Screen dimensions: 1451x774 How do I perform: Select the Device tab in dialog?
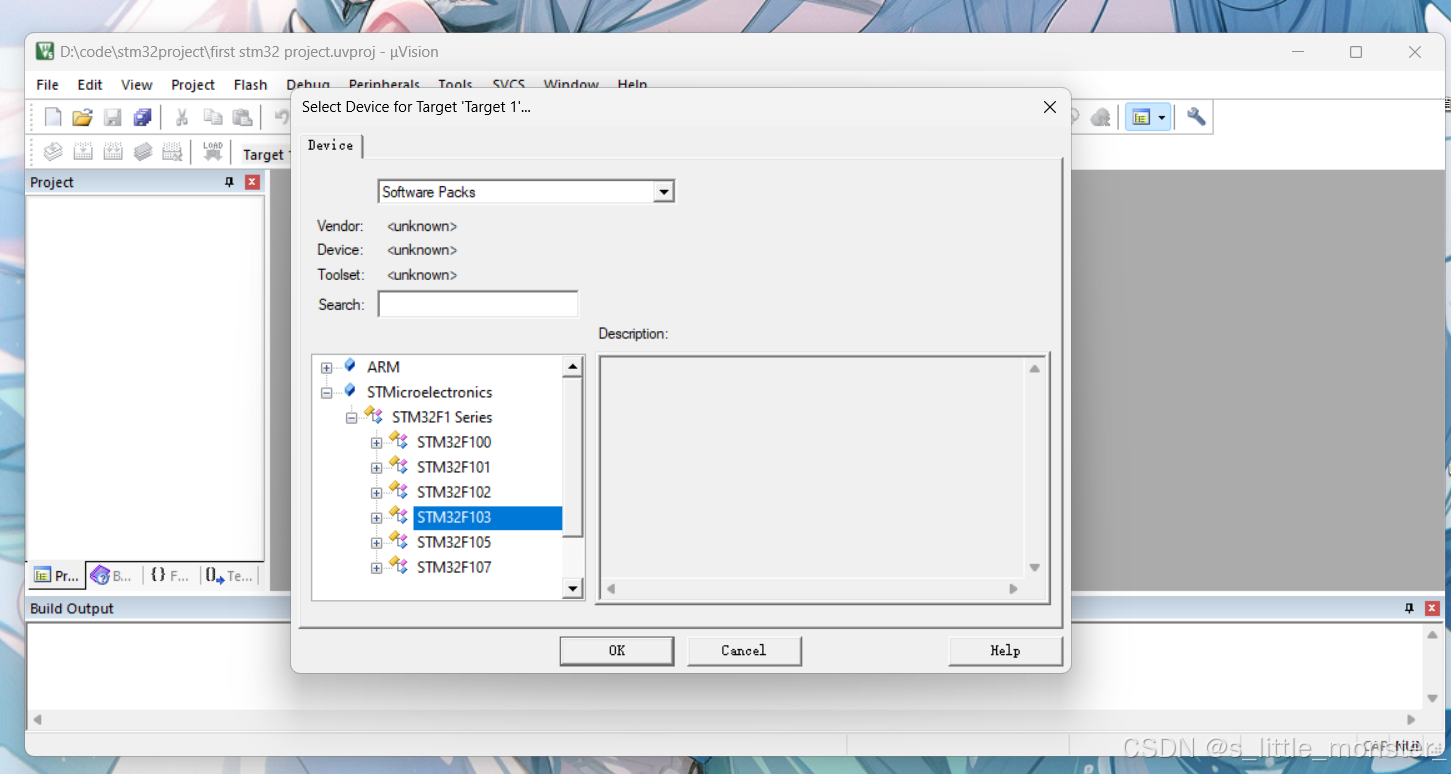[330, 146]
